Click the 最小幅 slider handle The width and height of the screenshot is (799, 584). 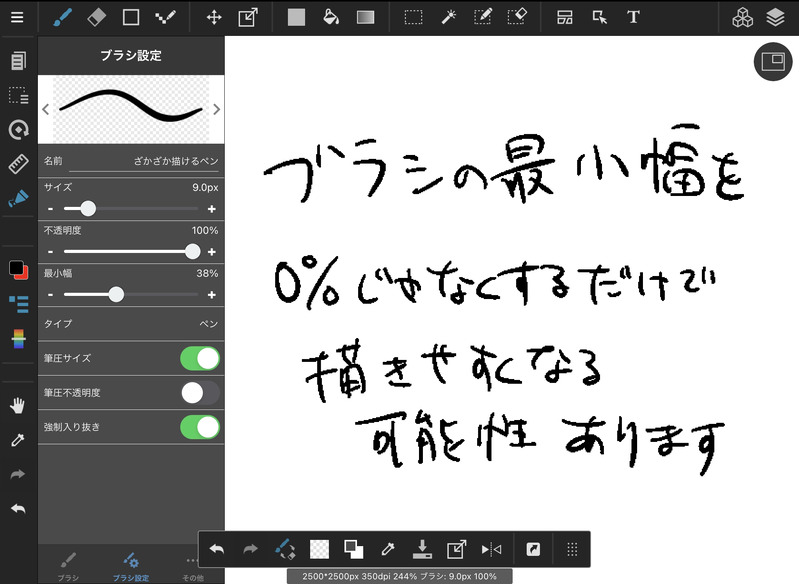116,294
